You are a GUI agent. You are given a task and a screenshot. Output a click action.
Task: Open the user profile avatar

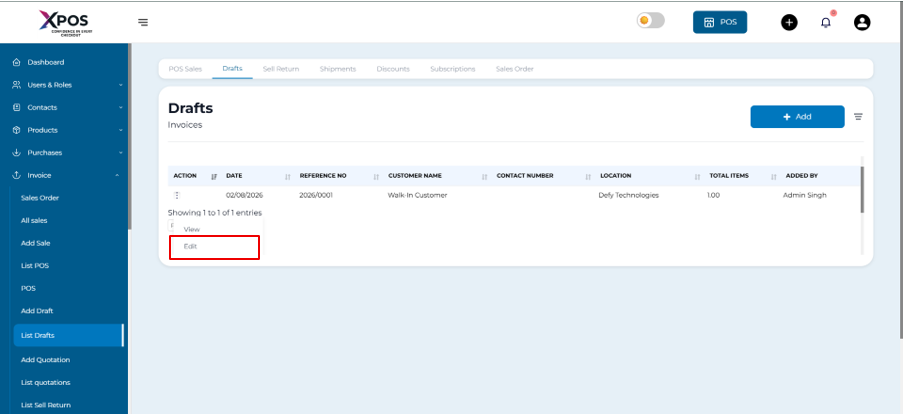click(x=862, y=22)
